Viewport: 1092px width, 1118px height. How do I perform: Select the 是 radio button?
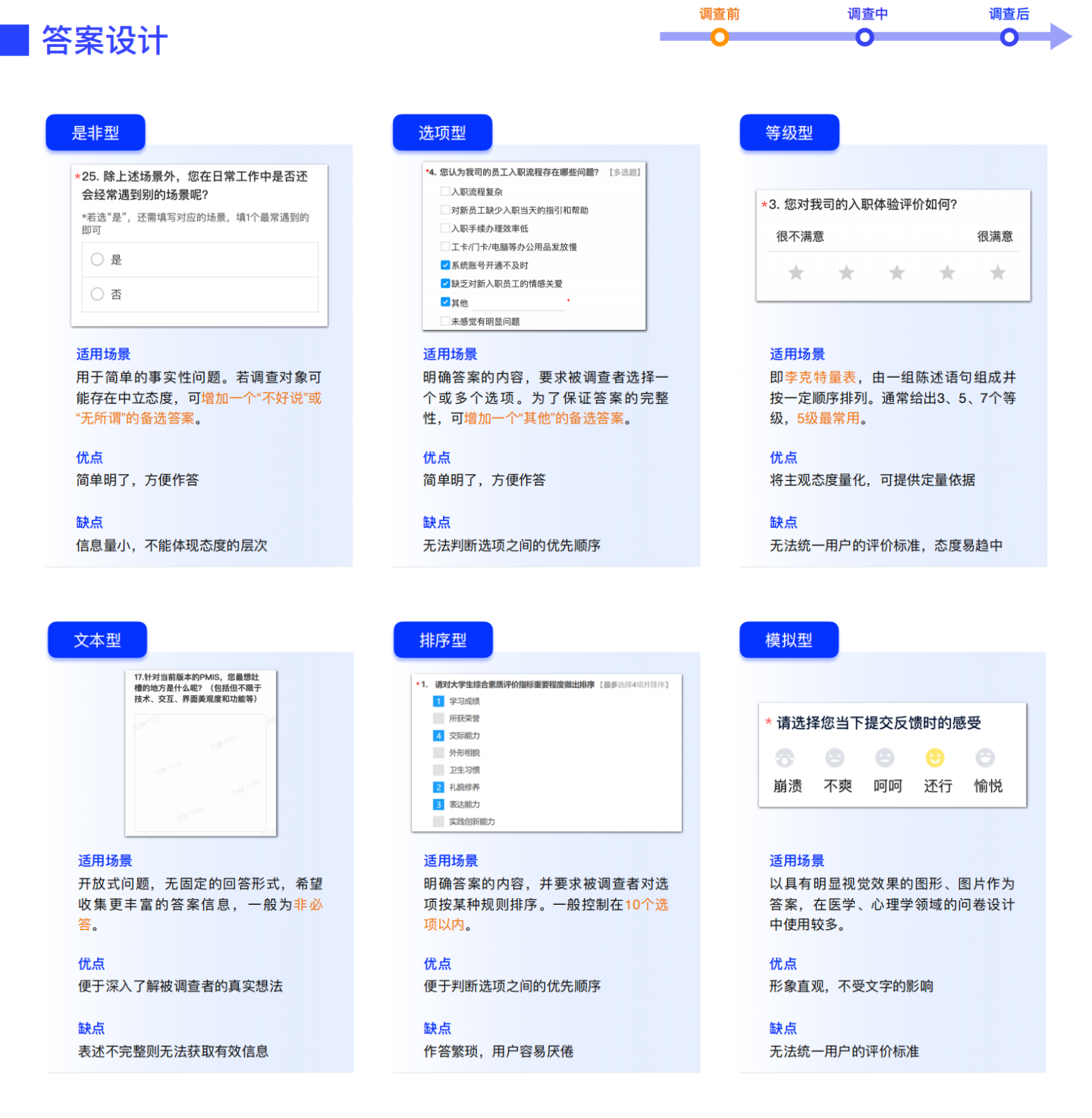(97, 259)
